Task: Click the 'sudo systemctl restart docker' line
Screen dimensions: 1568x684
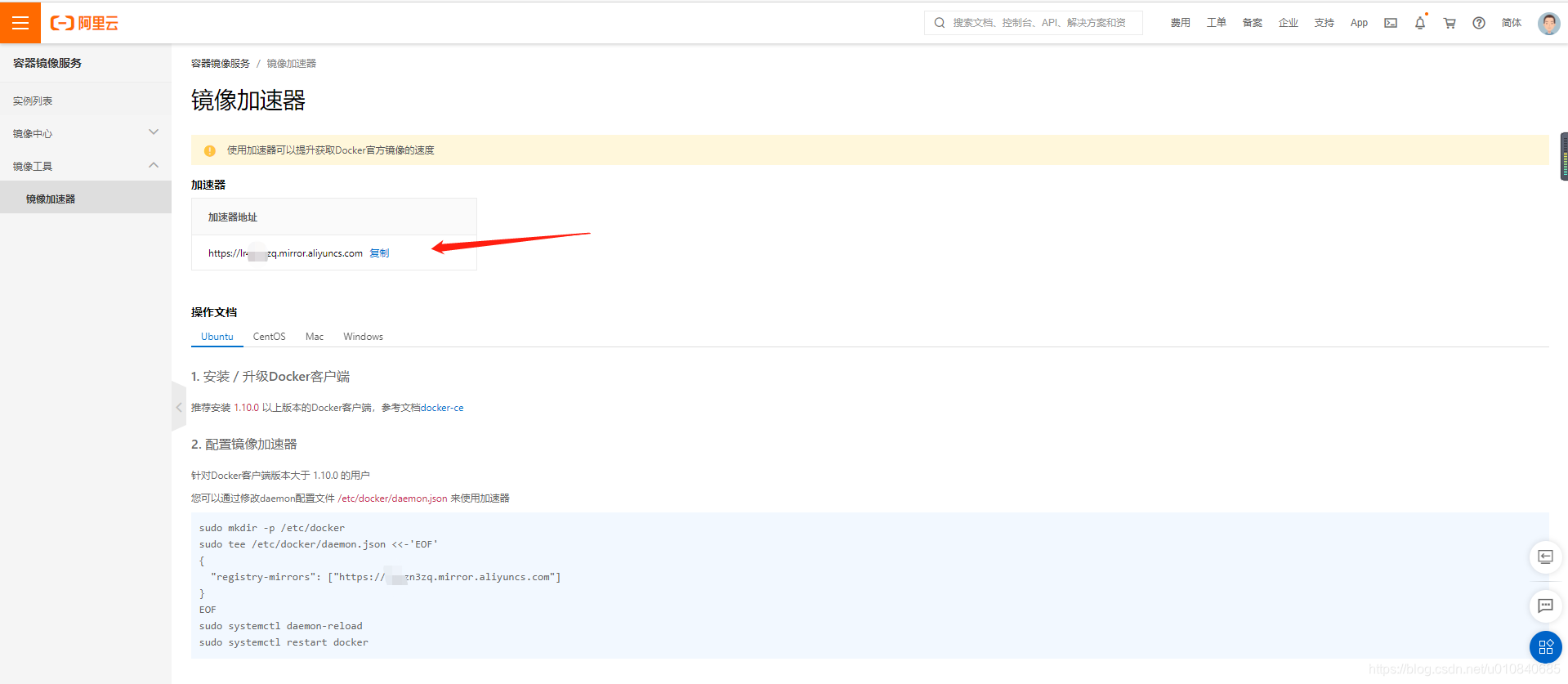Action: 284,642
